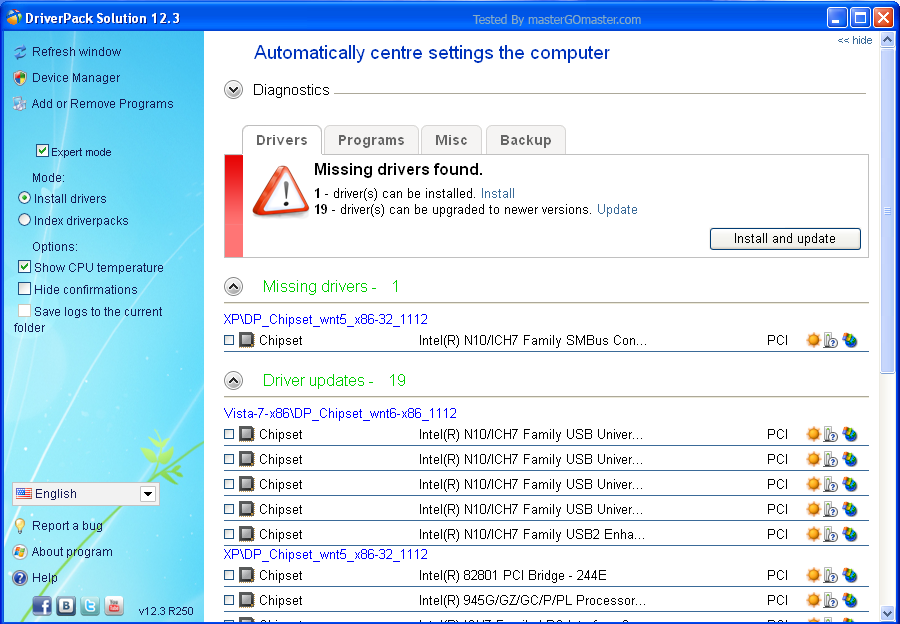Image resolution: width=900 pixels, height=624 pixels.
Task: Maximize the DriverPack Solution window
Action: (860, 18)
